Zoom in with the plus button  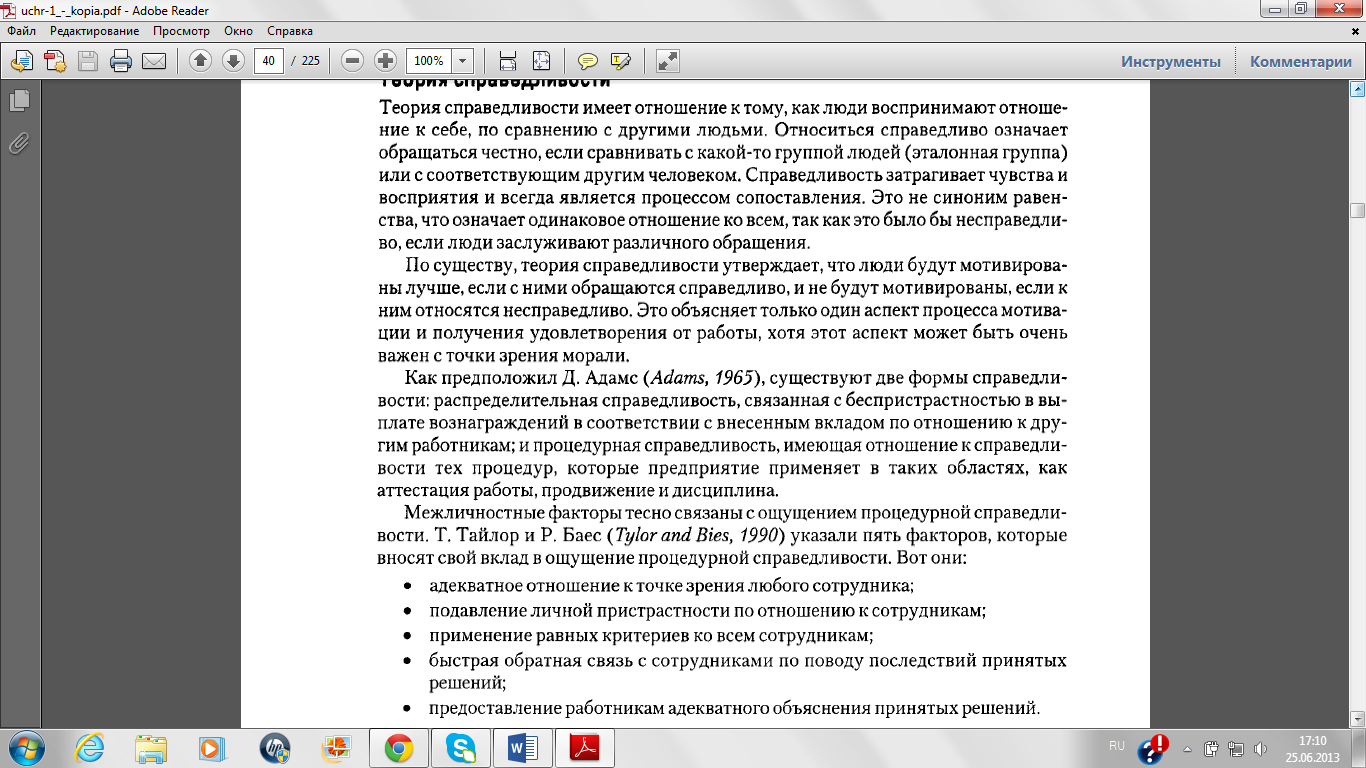[x=385, y=61]
